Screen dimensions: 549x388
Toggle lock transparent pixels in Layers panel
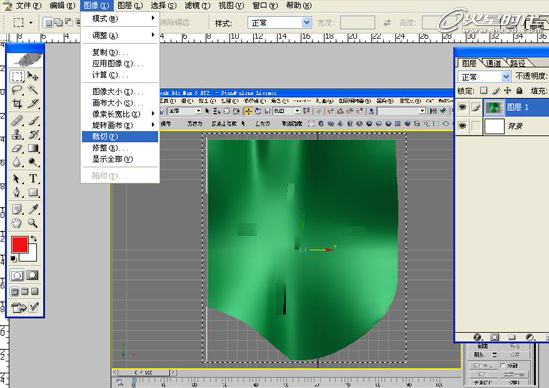coord(484,91)
